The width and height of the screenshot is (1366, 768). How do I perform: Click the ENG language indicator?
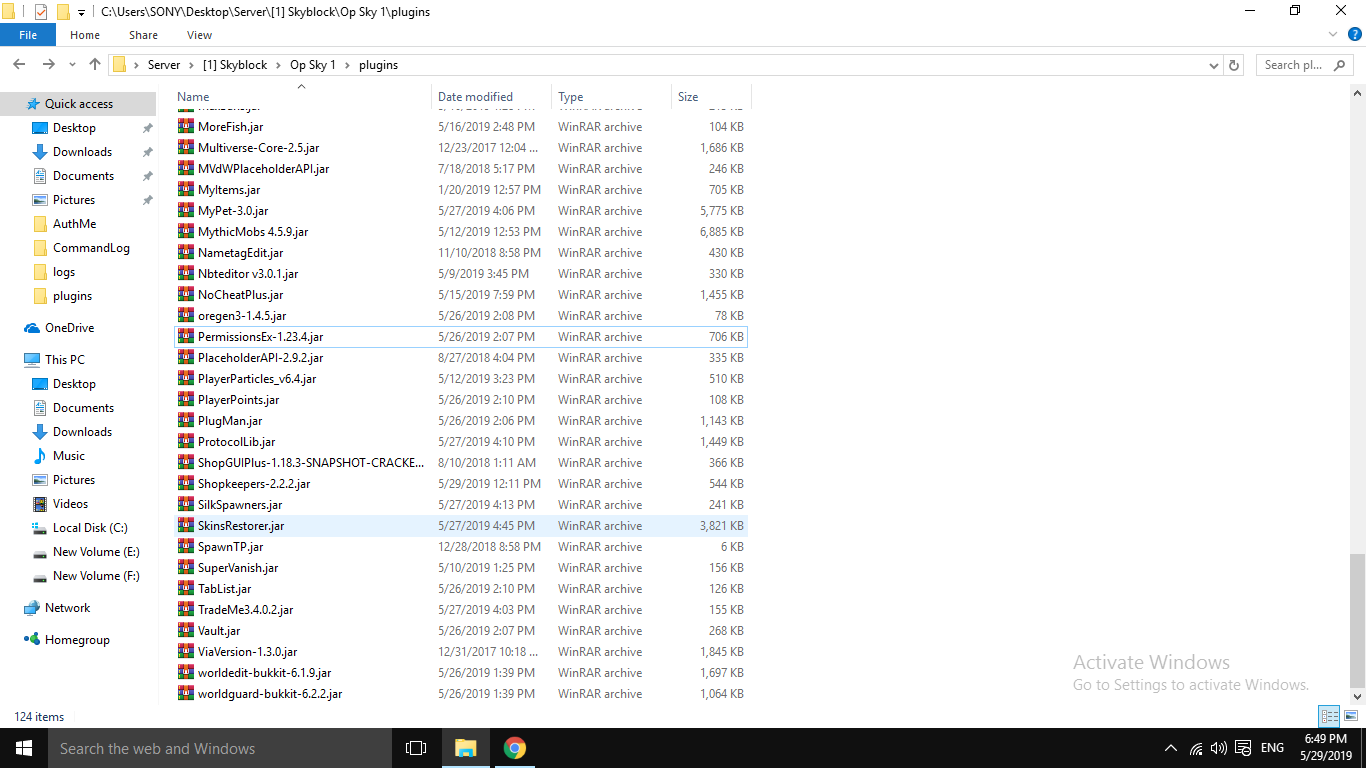coord(1272,748)
